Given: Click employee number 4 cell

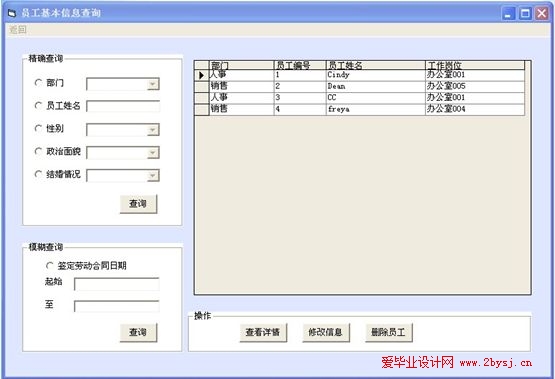Looking at the screenshot, I should pyautogui.click(x=300, y=109).
